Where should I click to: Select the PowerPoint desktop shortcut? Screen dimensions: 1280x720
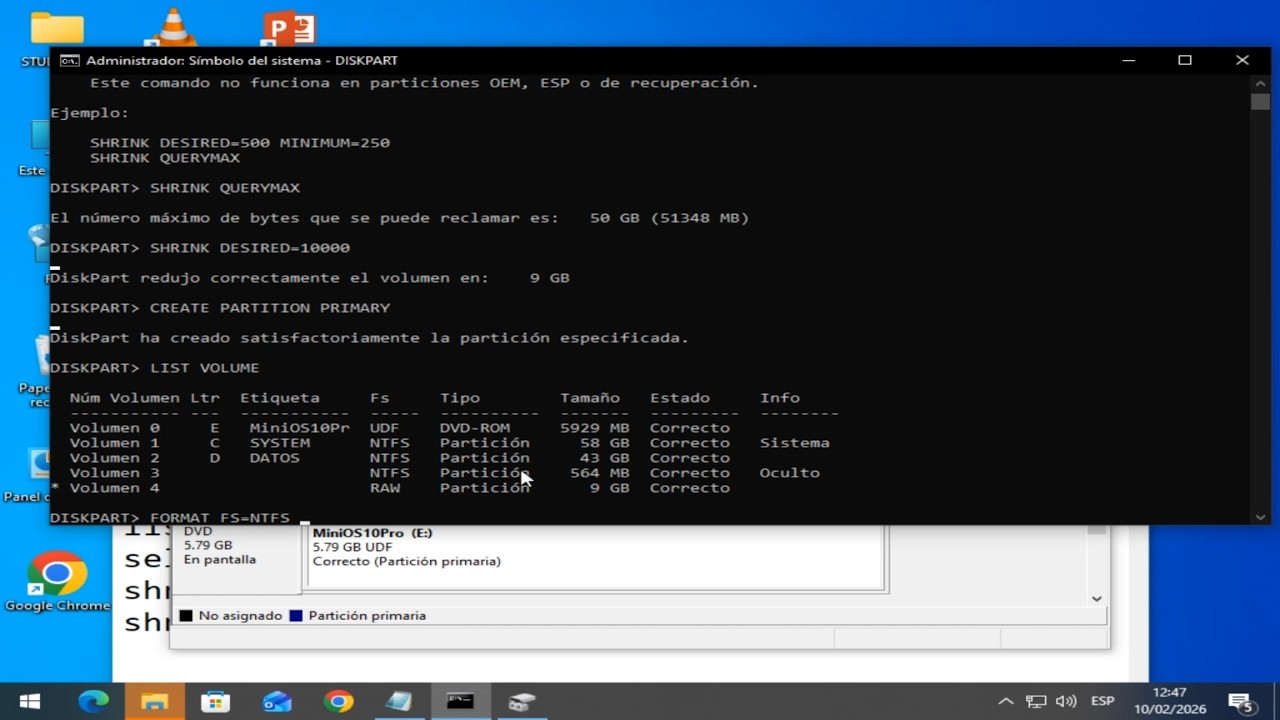(289, 28)
